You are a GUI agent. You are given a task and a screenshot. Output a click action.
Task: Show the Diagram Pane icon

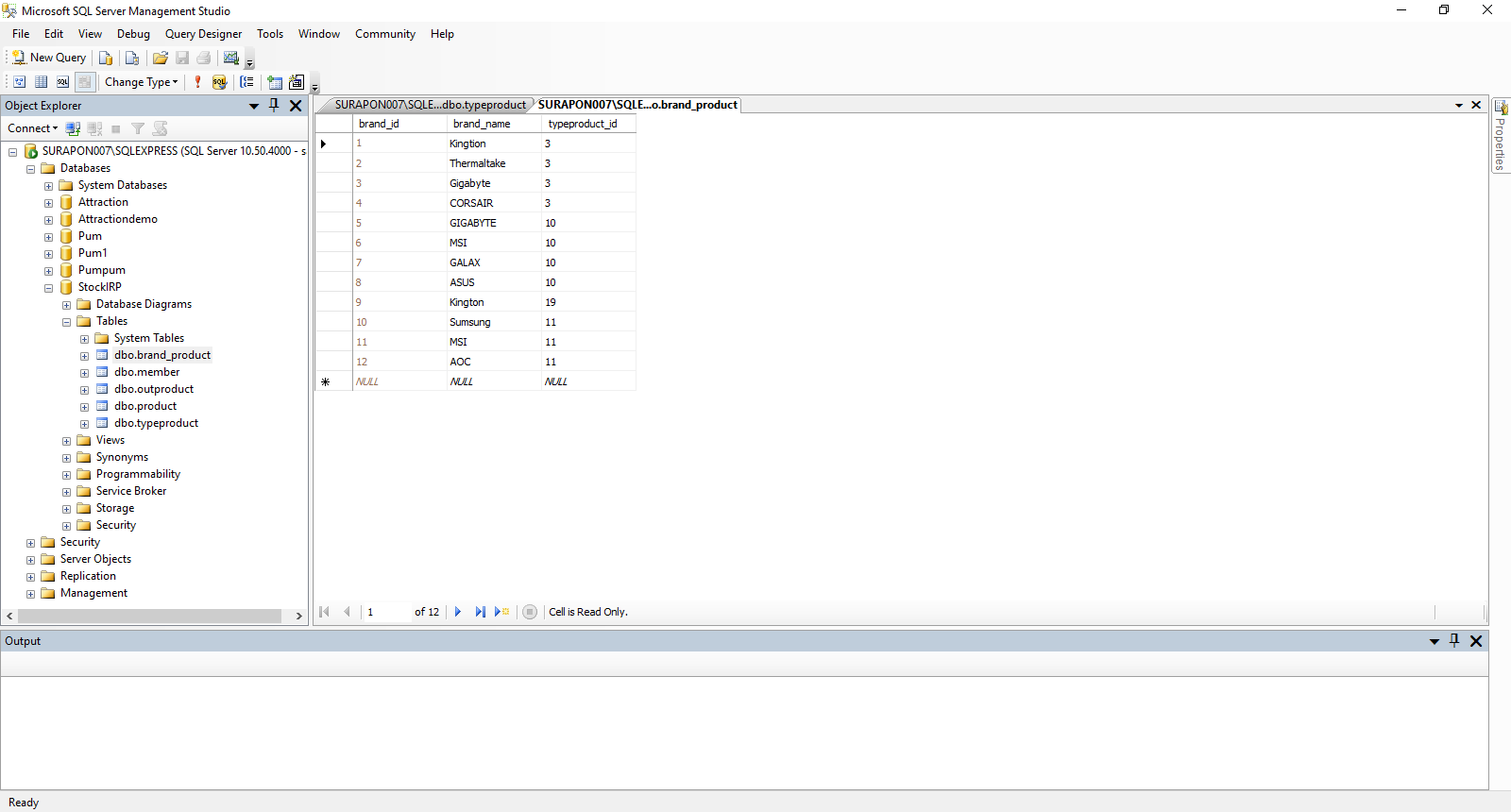pyautogui.click(x=19, y=82)
